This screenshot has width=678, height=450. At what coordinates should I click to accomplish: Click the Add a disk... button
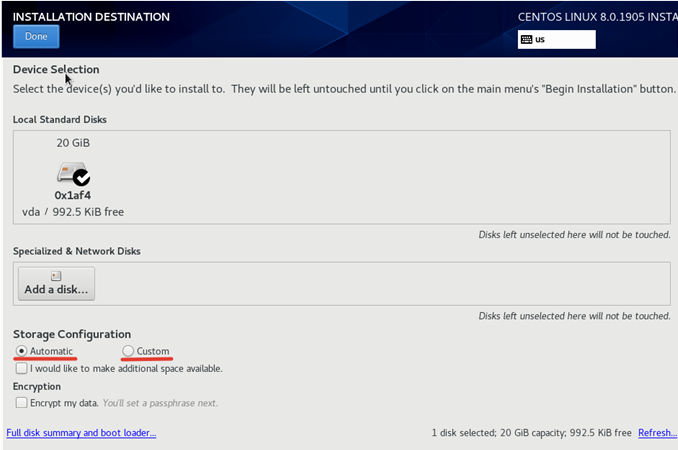pyautogui.click(x=56, y=284)
